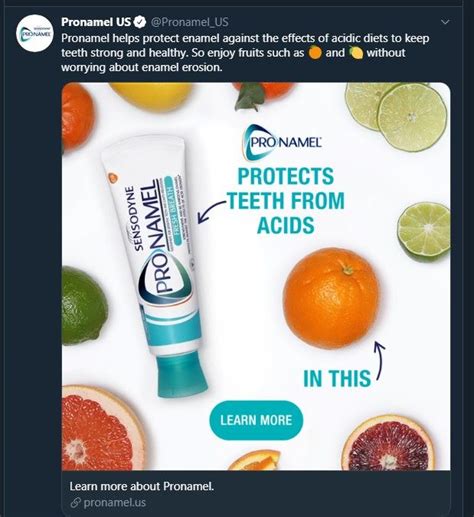Click the LEARN MORE button
Image resolution: width=474 pixels, height=517 pixels.
coord(256,420)
